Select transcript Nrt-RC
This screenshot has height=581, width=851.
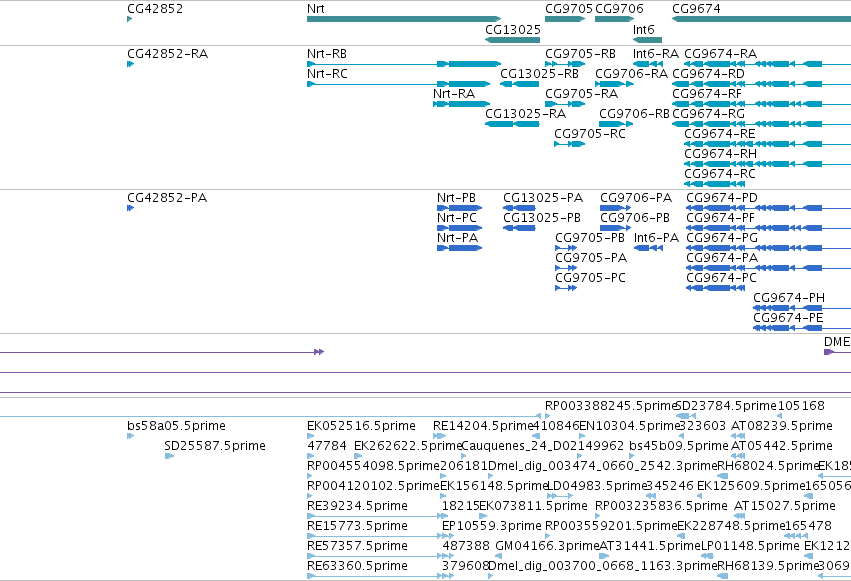tap(398, 84)
